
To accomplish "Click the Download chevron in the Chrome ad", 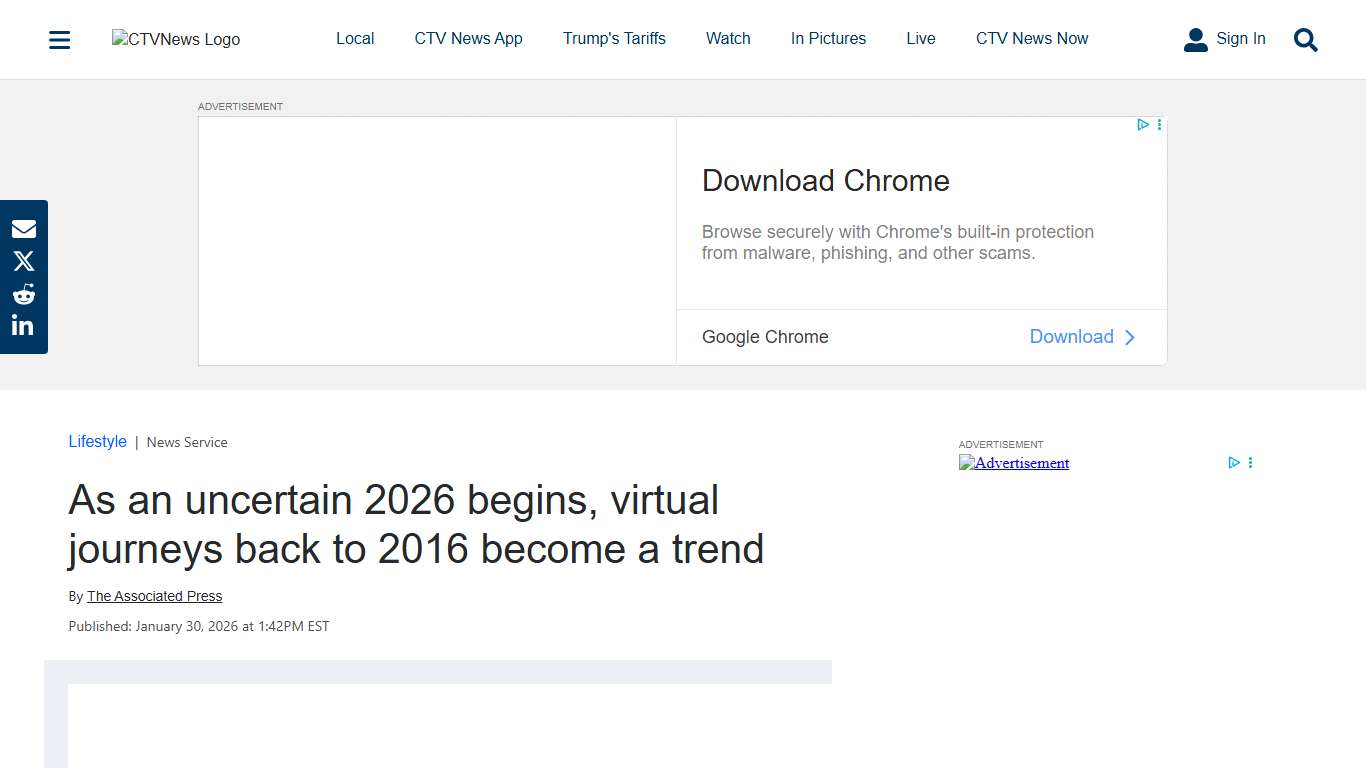I will [x=1130, y=337].
